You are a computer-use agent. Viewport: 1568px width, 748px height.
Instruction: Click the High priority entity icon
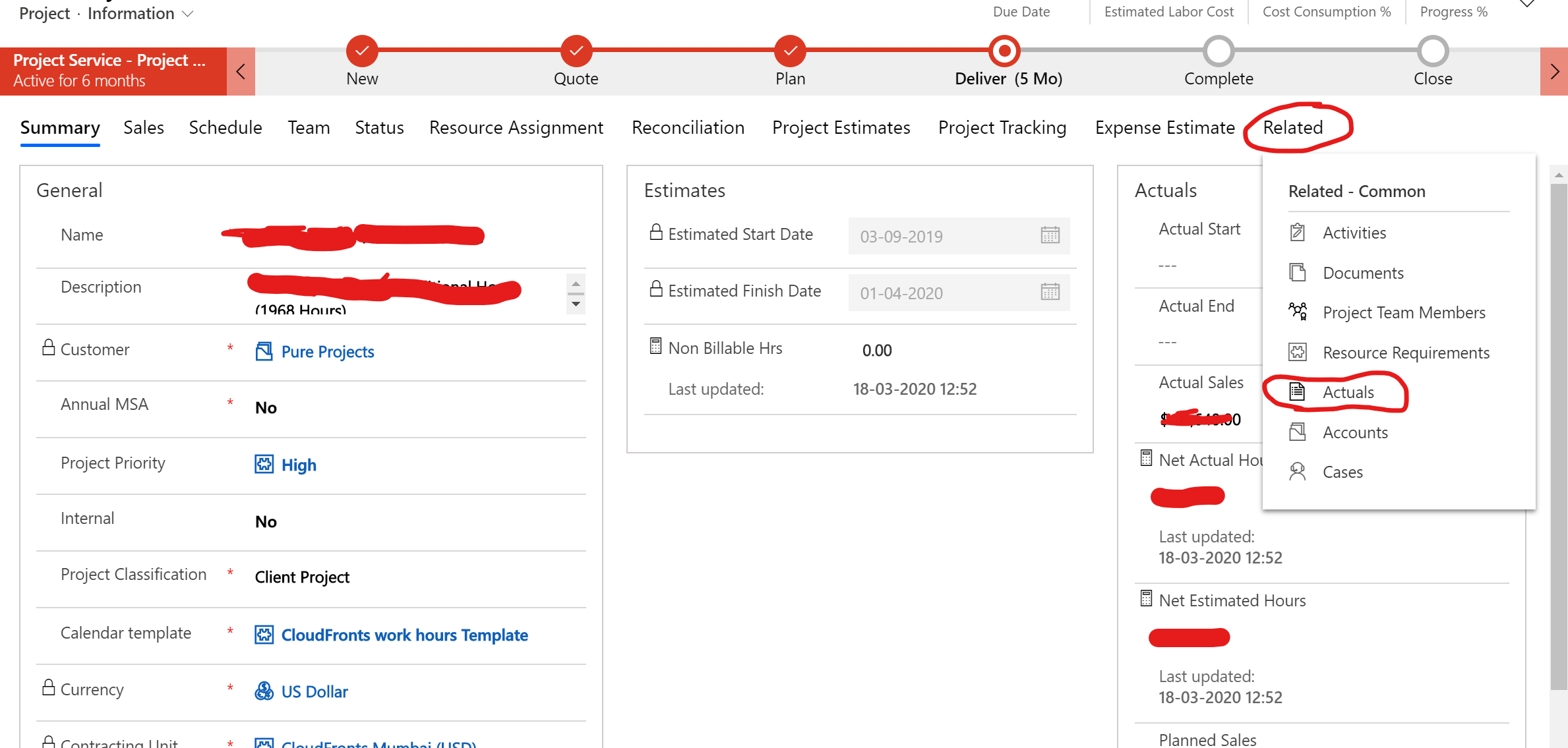click(264, 465)
